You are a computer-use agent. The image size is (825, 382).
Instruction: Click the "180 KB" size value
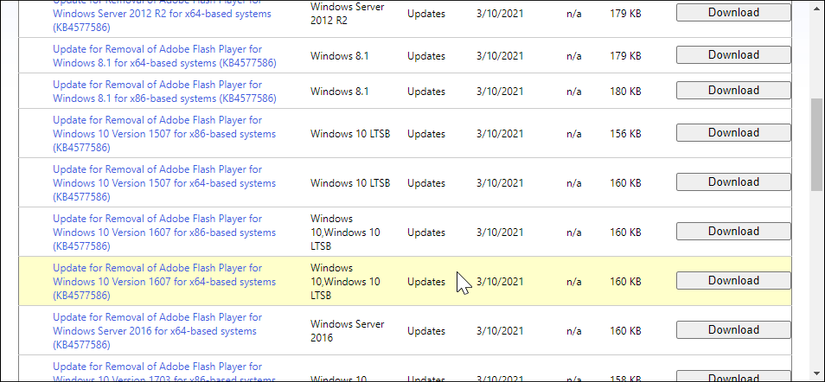[x=626, y=92]
